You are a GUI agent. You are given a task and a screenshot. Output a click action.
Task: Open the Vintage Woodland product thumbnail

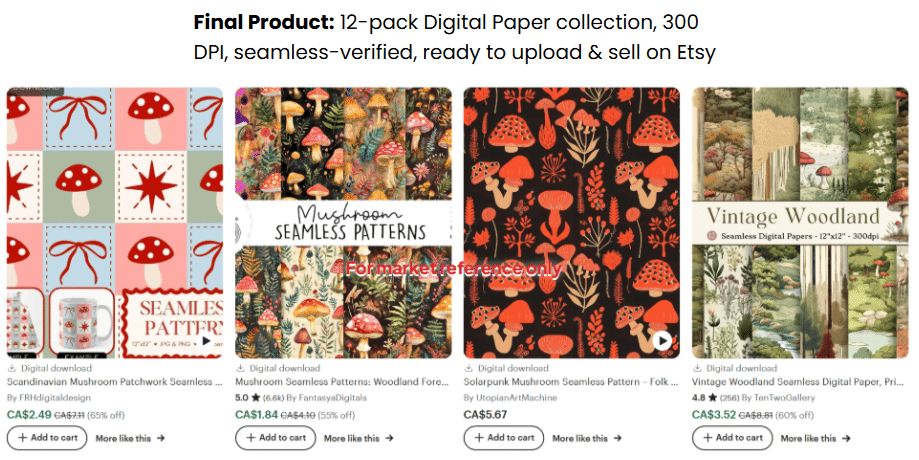coord(800,222)
